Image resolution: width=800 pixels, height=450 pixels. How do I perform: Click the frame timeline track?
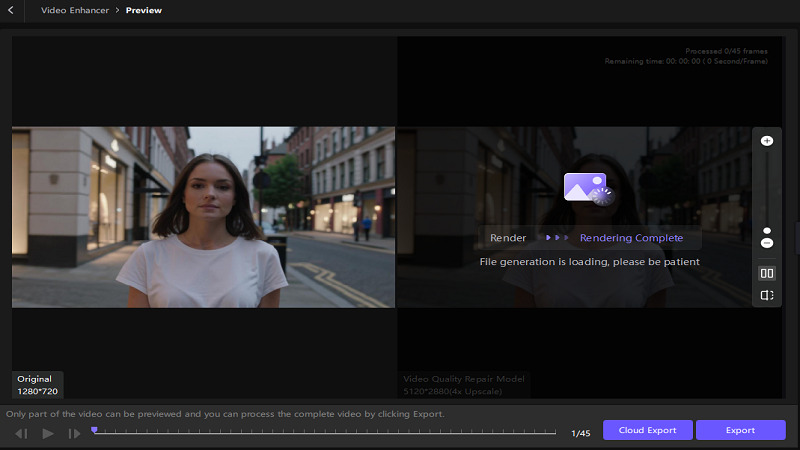coord(325,432)
